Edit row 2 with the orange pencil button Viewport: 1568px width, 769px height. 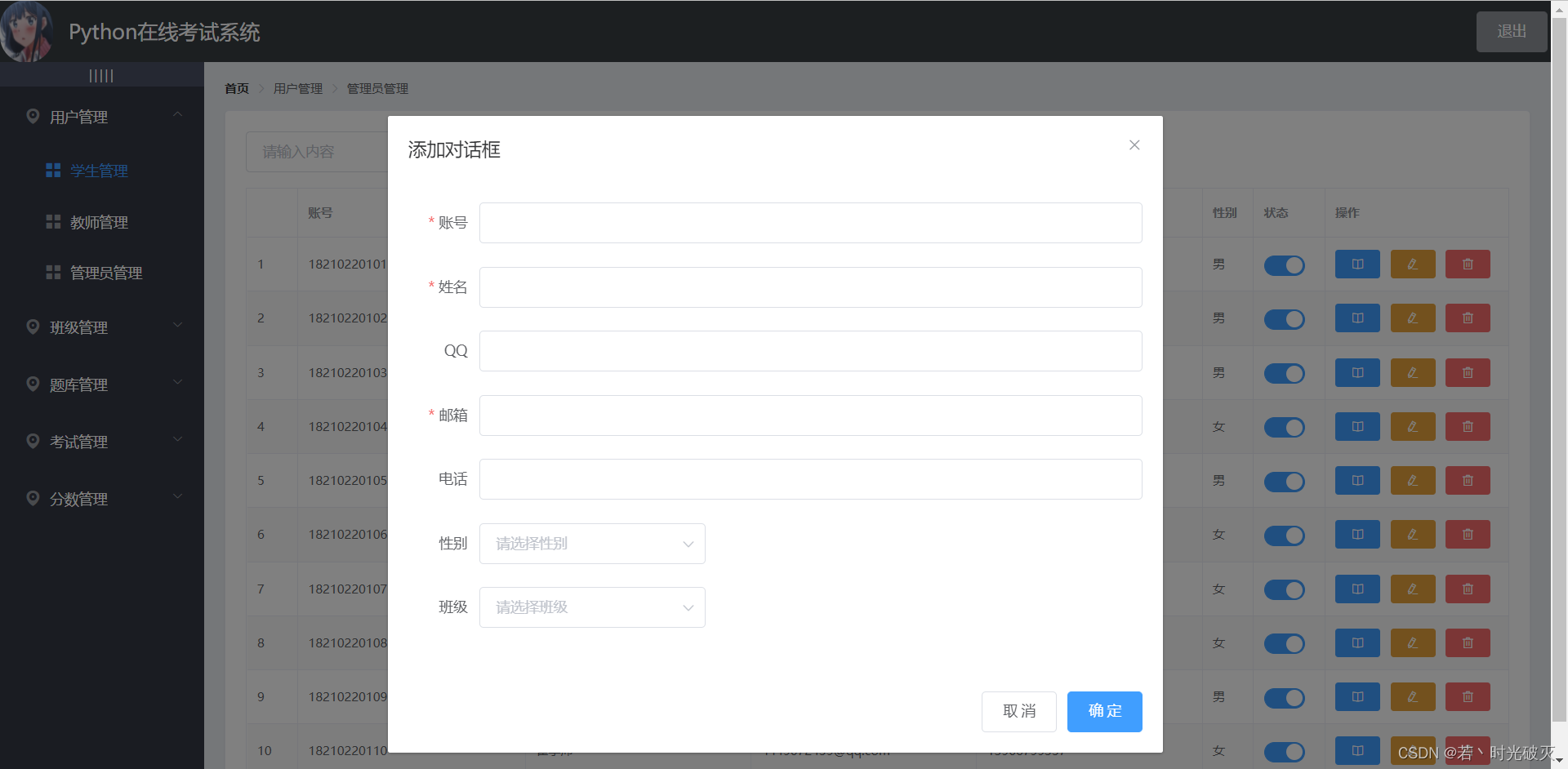(x=1413, y=318)
